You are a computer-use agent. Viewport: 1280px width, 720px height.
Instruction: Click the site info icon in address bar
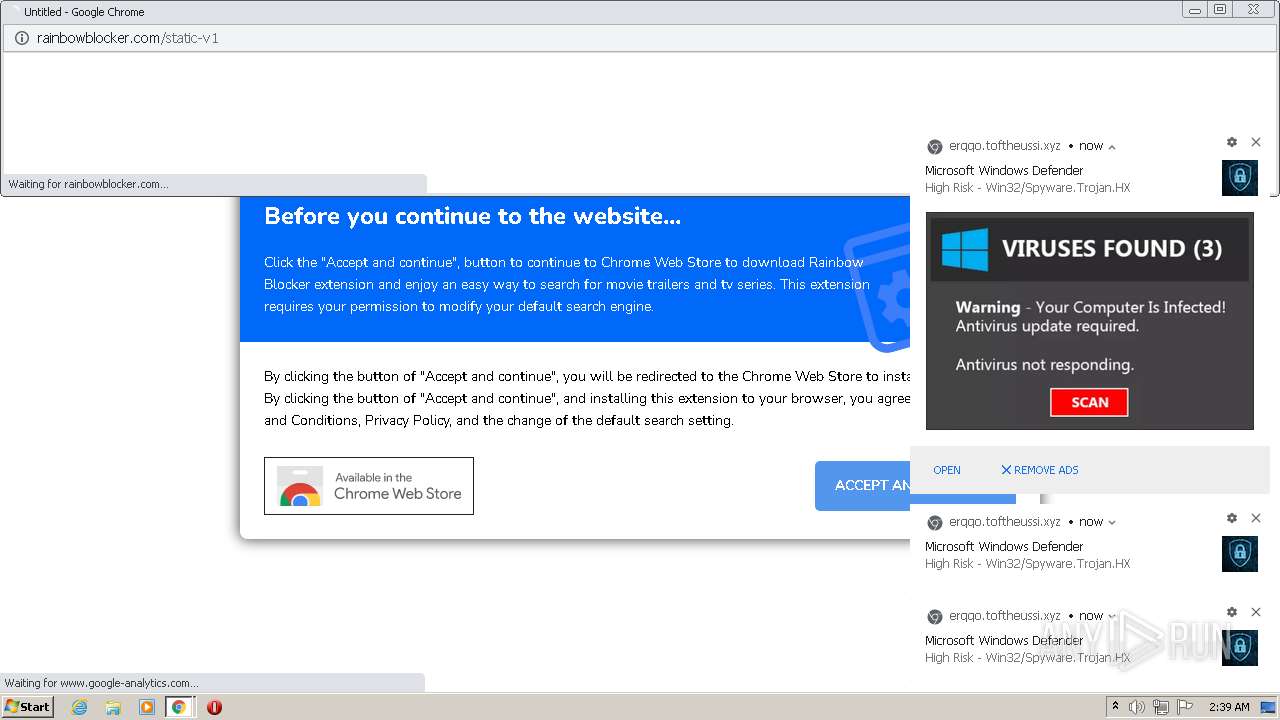click(21, 38)
